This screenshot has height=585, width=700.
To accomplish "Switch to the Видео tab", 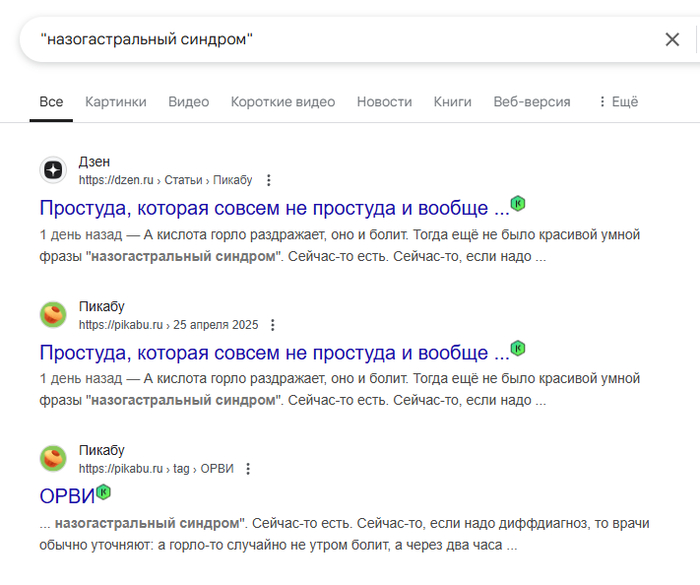I will (x=188, y=102).
